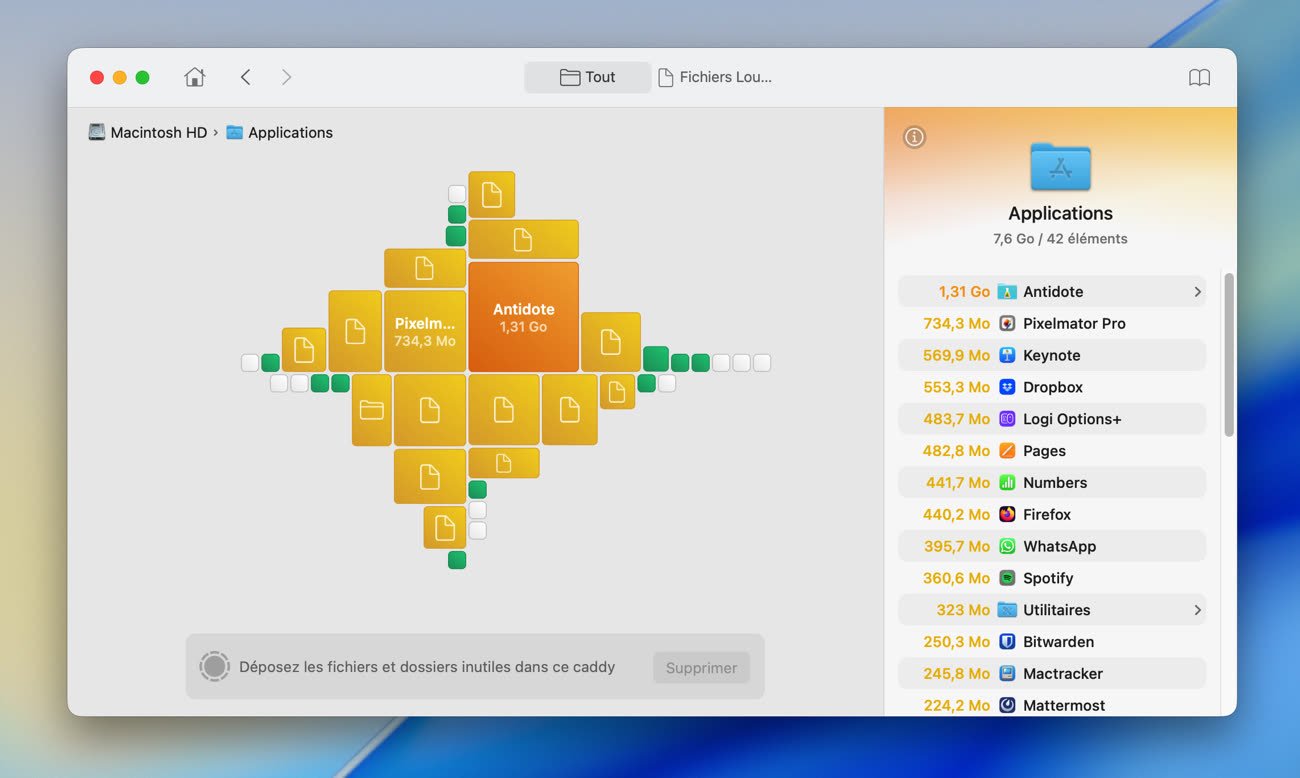Open the book guide icon
The image size is (1300, 778).
pyautogui.click(x=1199, y=77)
